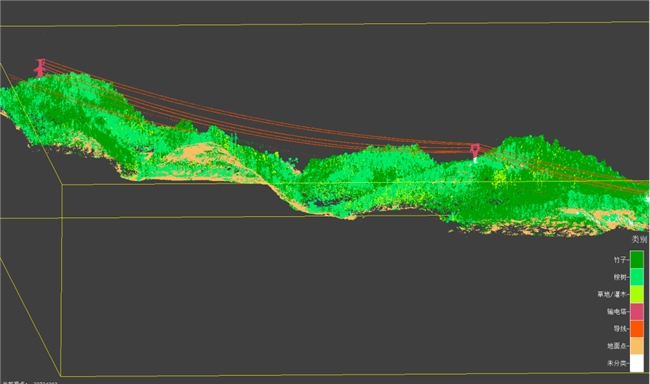Click the 导线 legend label
Viewport: 650px width, 384px height.
(x=620, y=329)
